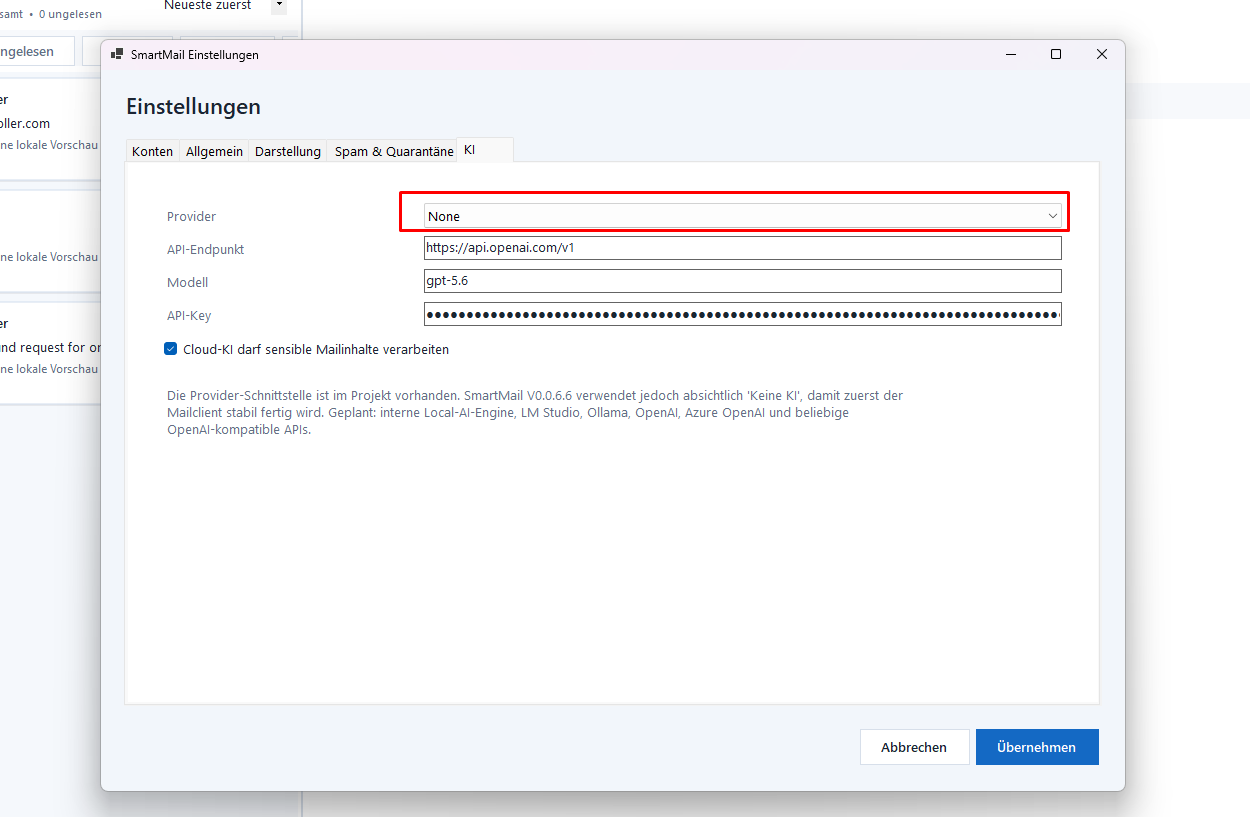The width and height of the screenshot is (1250, 817).
Task: Switch to the Darstellung tab
Action: coord(288,152)
